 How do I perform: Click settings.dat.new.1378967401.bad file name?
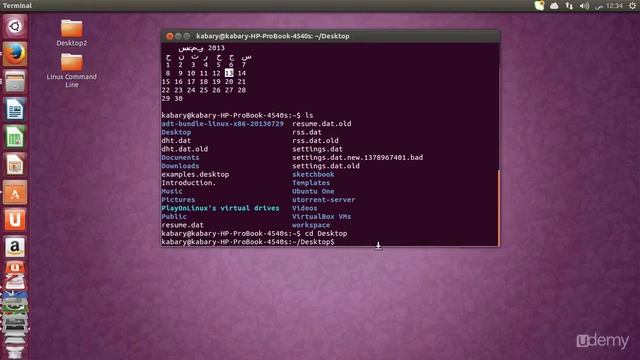[x=358, y=158]
